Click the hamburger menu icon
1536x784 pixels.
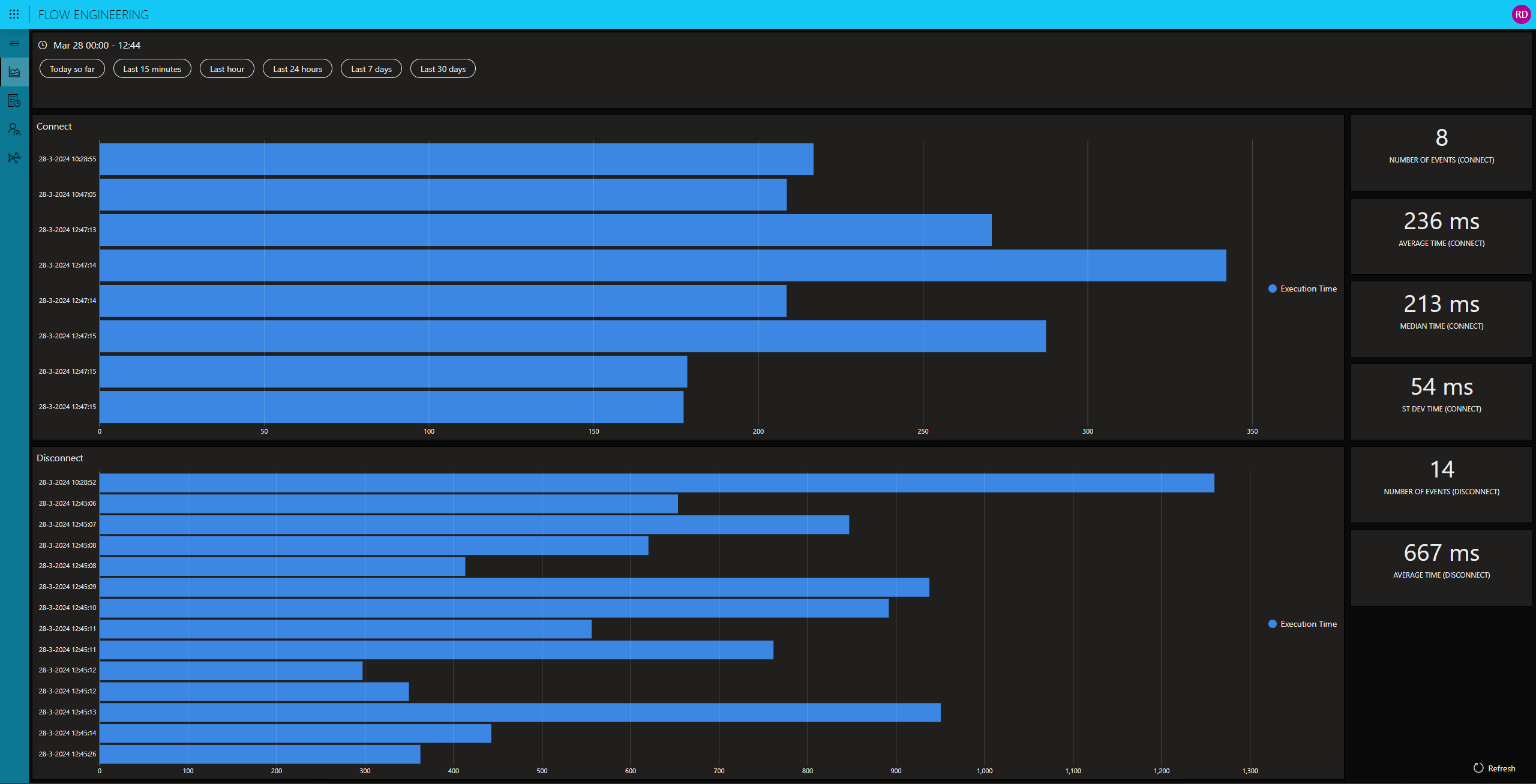pyautogui.click(x=14, y=43)
